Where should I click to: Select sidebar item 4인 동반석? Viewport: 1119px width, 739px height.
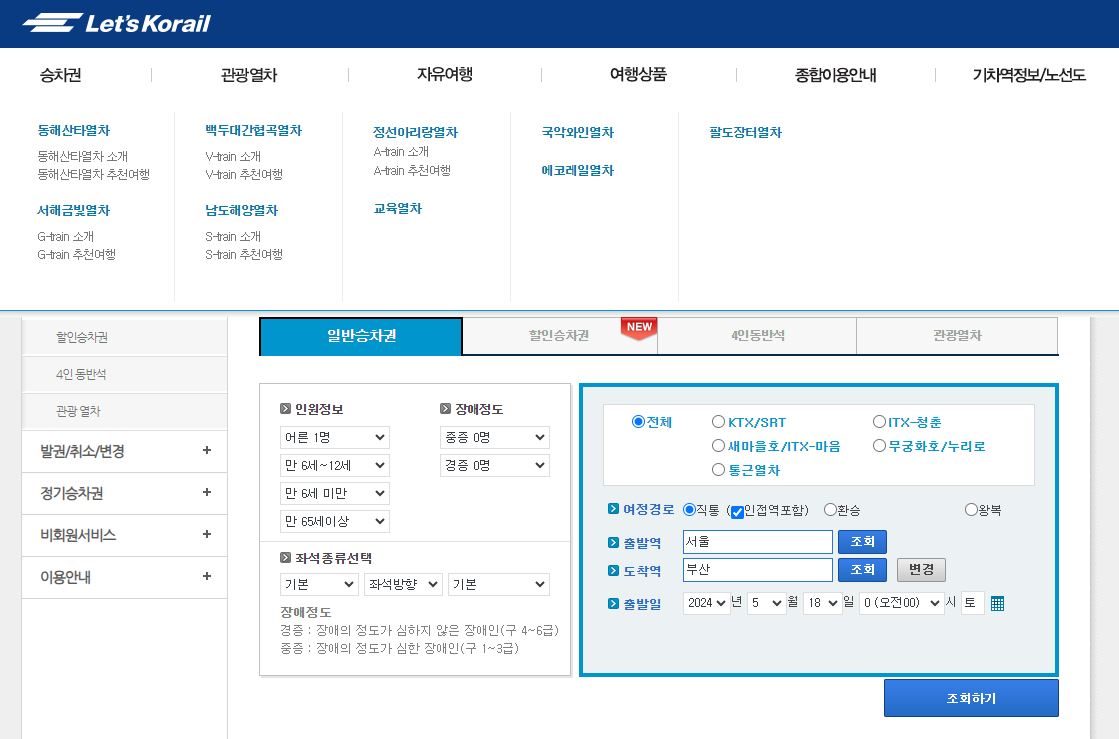pyautogui.click(x=124, y=374)
